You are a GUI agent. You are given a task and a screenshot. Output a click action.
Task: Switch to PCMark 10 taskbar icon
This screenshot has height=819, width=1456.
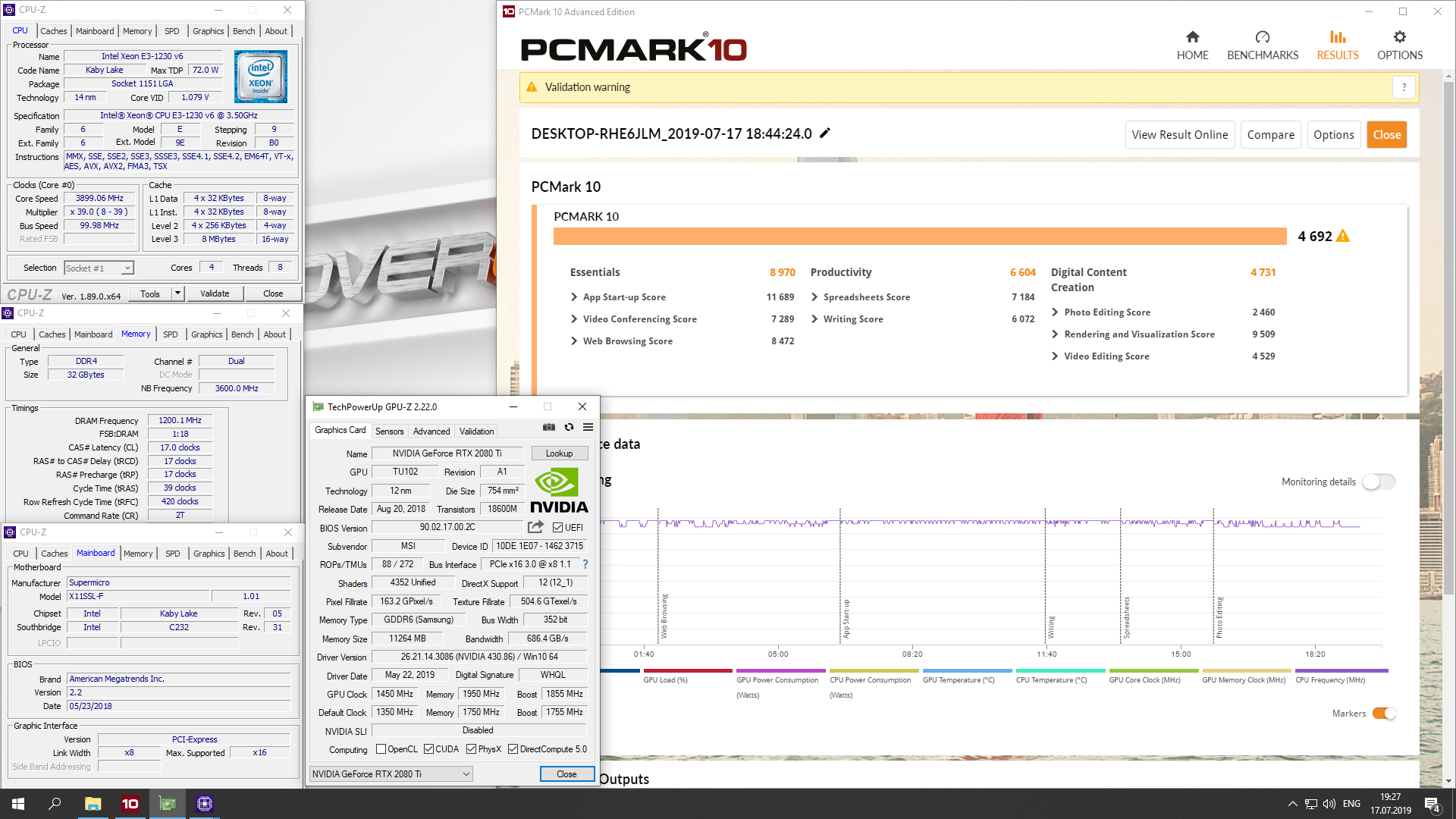[x=130, y=804]
